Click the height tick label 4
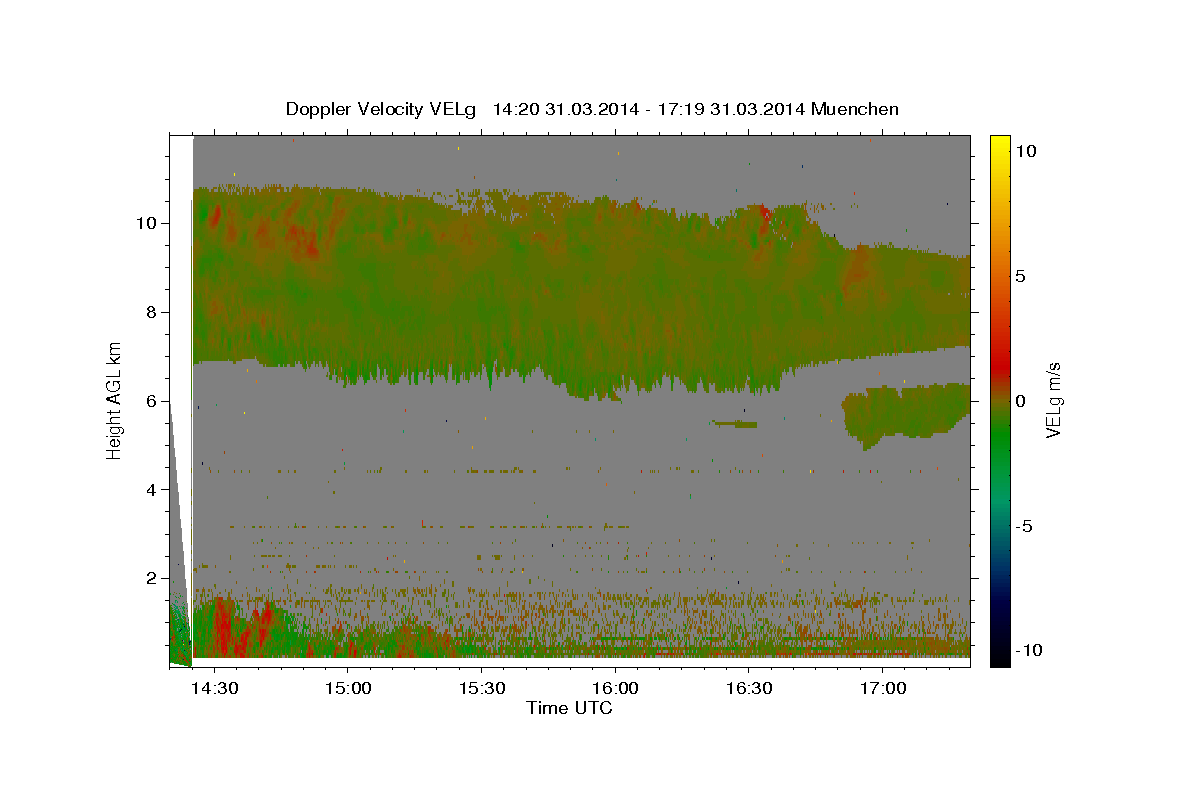Image resolution: width=1200 pixels, height=800 pixels. pyautogui.click(x=150, y=489)
